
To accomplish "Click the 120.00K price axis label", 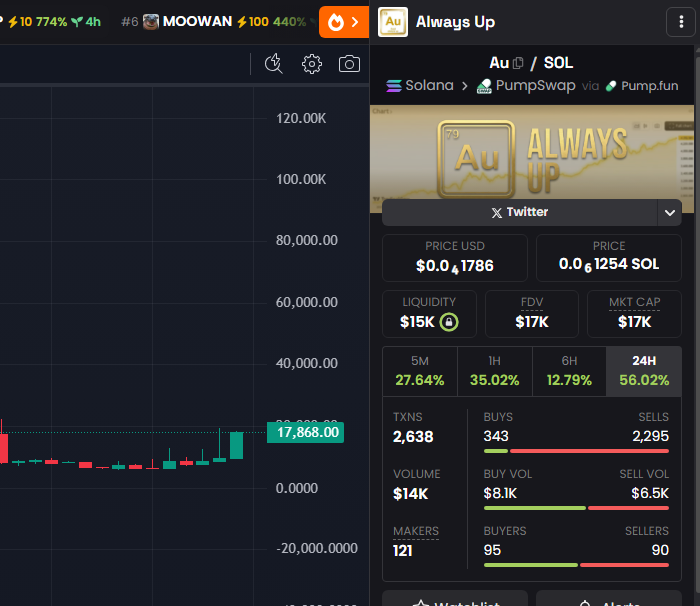I will point(301,118).
